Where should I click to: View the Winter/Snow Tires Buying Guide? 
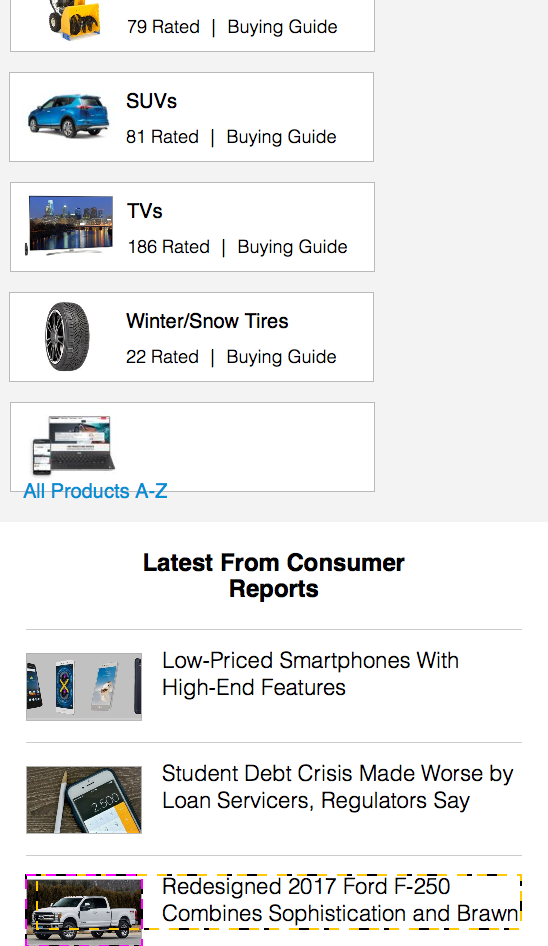pos(281,357)
